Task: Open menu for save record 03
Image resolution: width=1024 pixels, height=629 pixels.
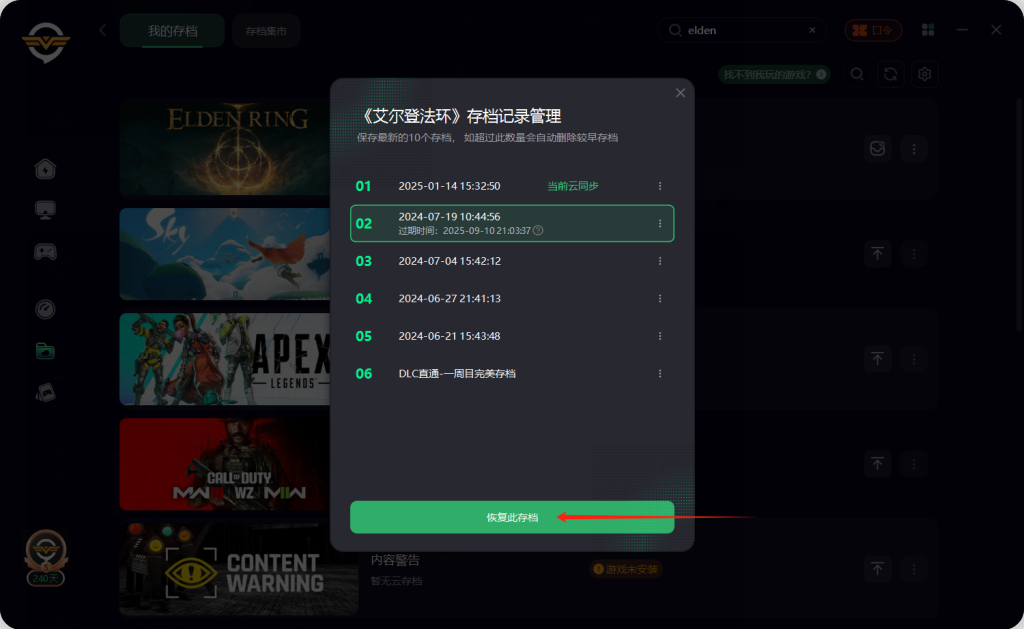Action: [660, 261]
